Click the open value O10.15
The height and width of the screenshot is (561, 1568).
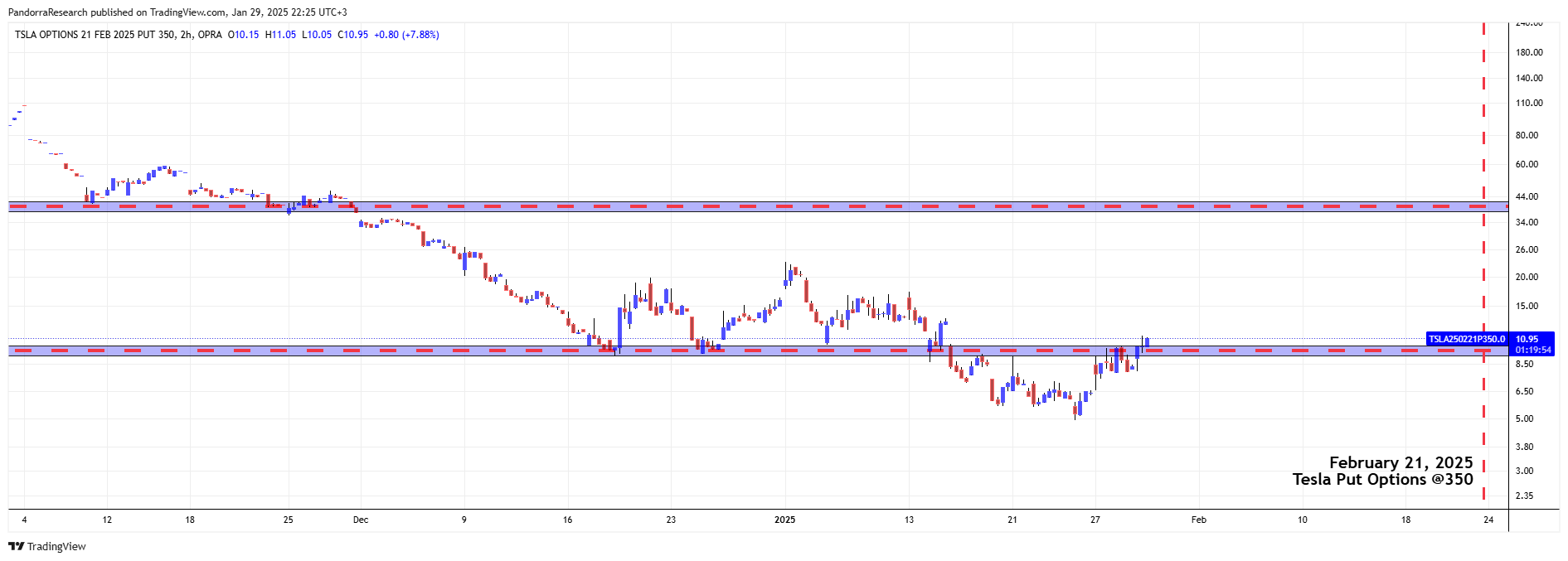tap(243, 35)
